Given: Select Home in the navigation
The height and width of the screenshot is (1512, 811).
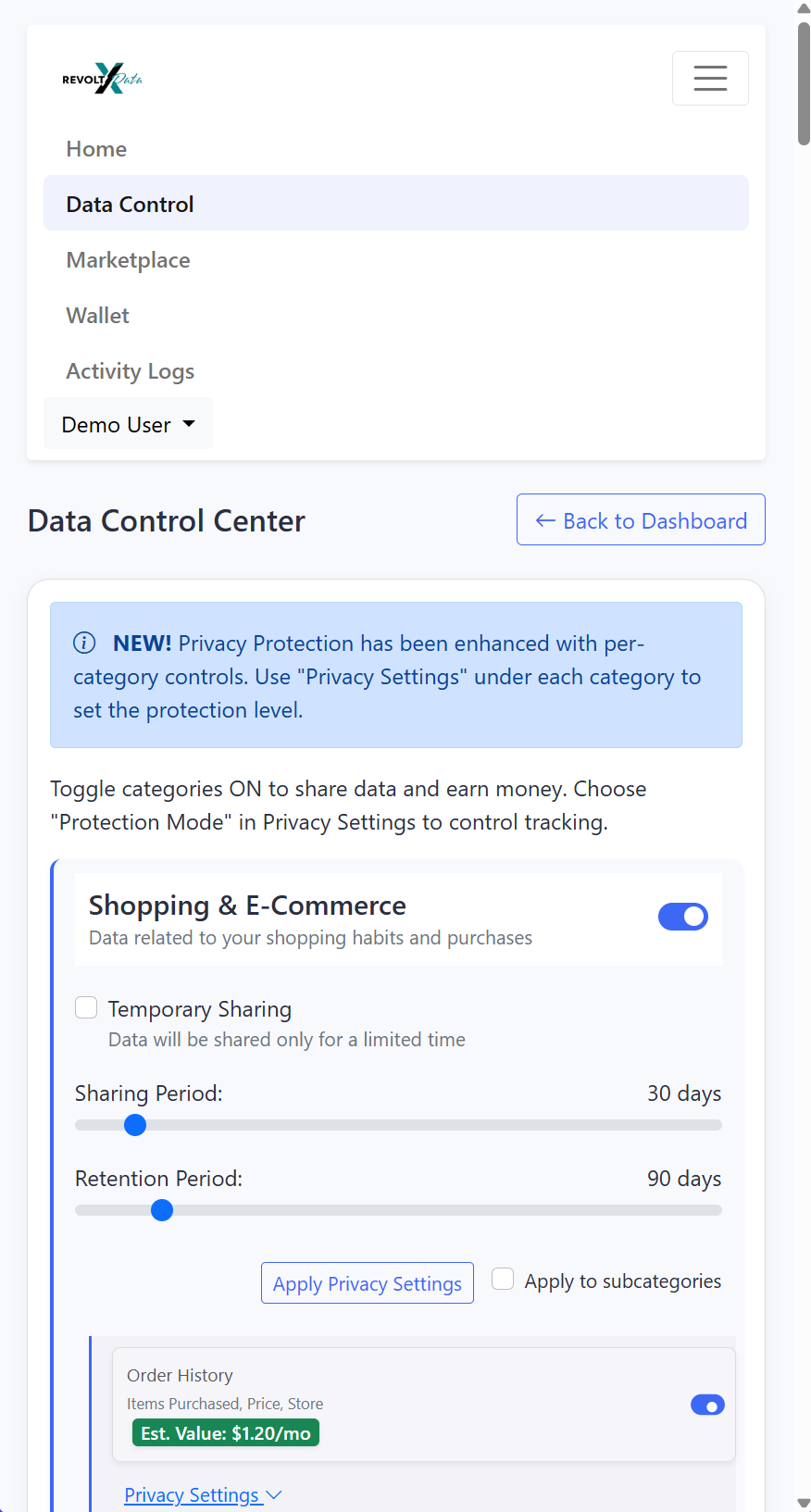Looking at the screenshot, I should point(95,148).
